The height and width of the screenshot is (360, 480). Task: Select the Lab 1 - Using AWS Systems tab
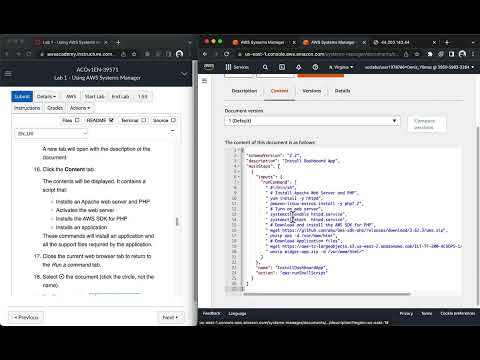point(71,42)
